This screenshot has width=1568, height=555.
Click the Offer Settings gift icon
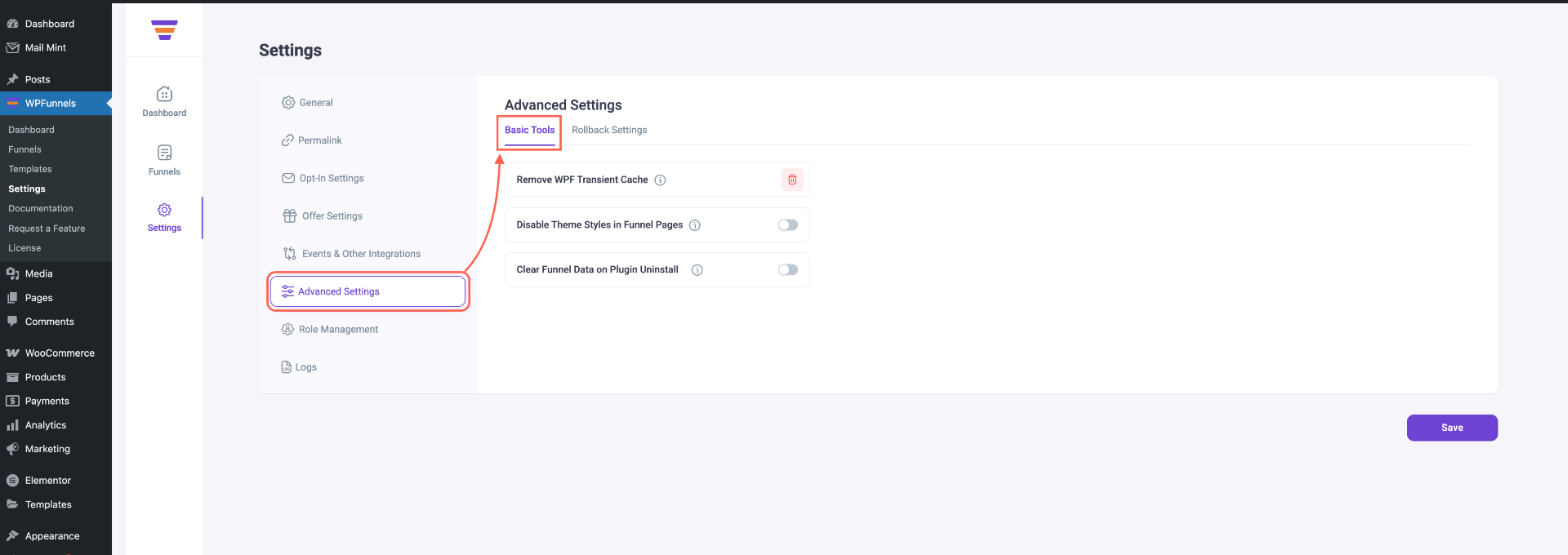290,216
